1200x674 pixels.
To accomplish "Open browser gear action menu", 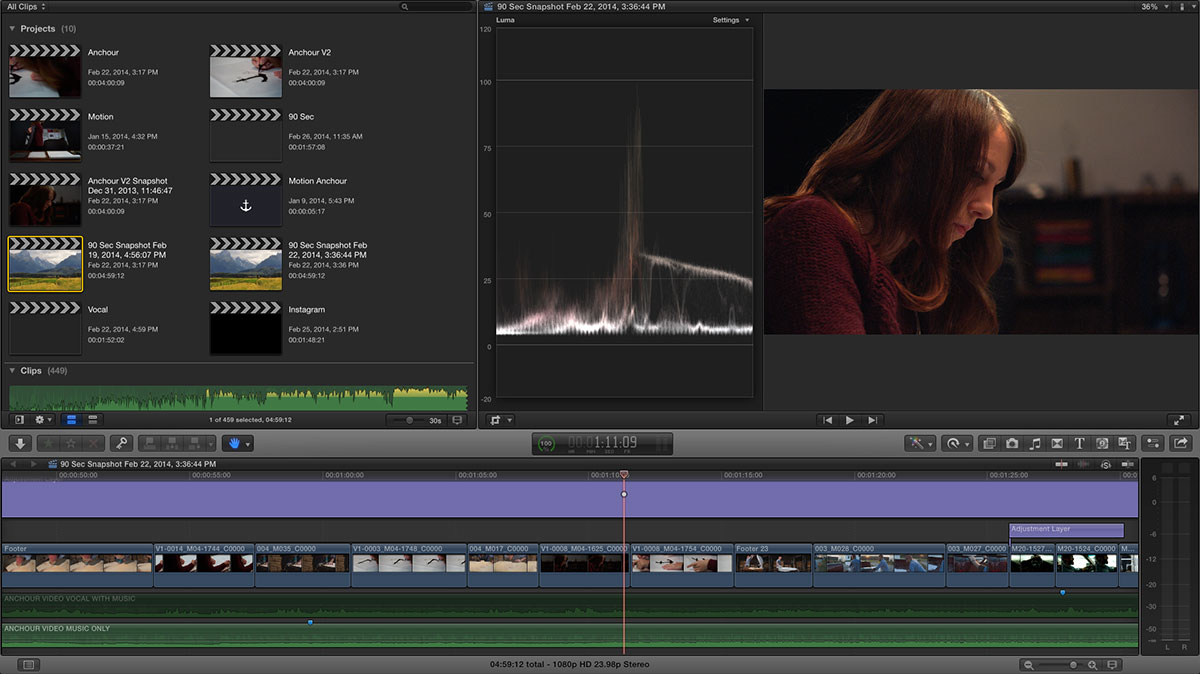I will pos(43,420).
